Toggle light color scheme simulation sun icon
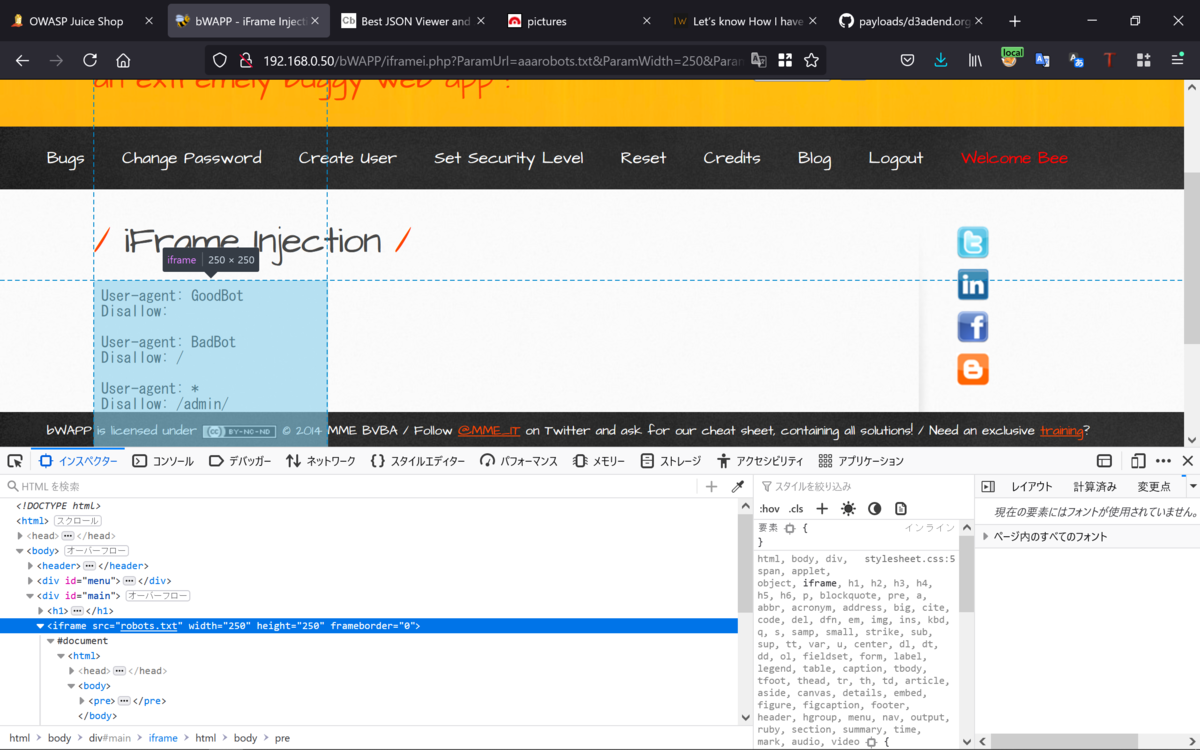 [x=848, y=508]
